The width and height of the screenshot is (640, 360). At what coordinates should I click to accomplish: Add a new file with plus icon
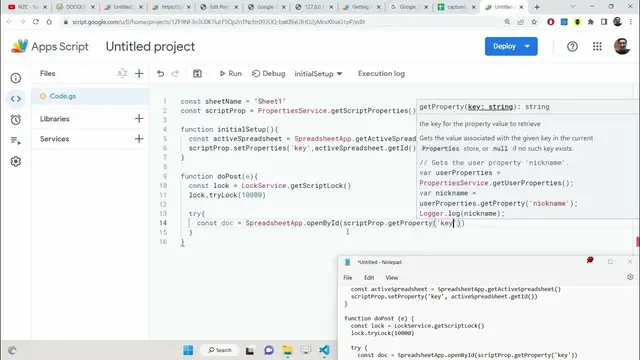click(x=139, y=73)
